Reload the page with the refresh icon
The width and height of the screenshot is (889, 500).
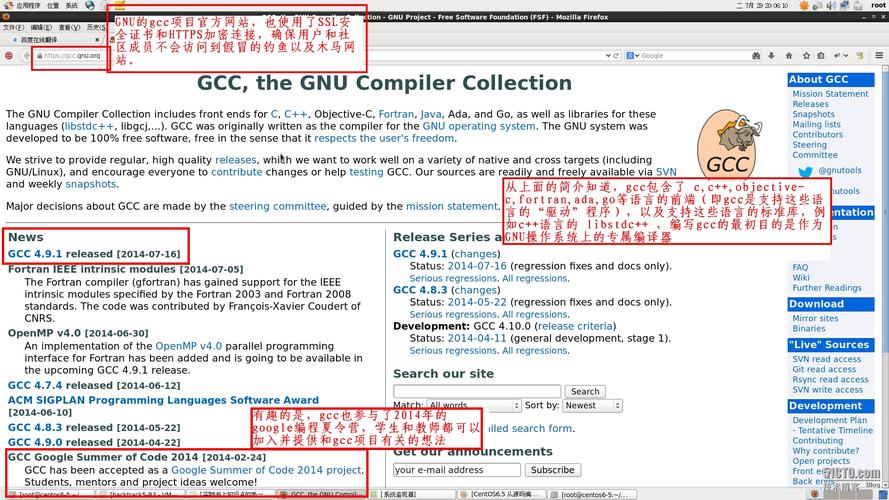coord(616,56)
